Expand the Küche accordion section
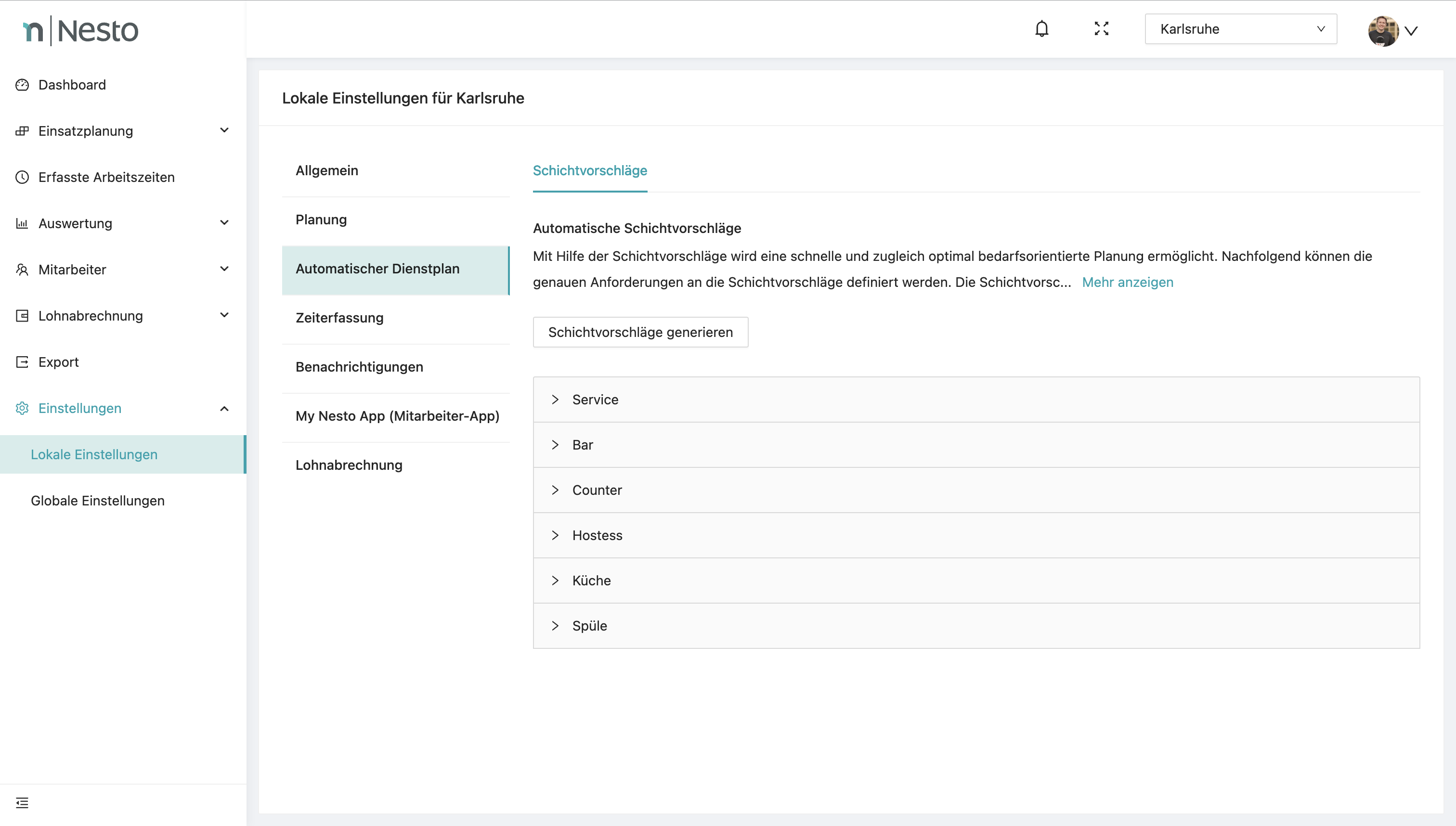Image resolution: width=1456 pixels, height=826 pixels. [591, 581]
